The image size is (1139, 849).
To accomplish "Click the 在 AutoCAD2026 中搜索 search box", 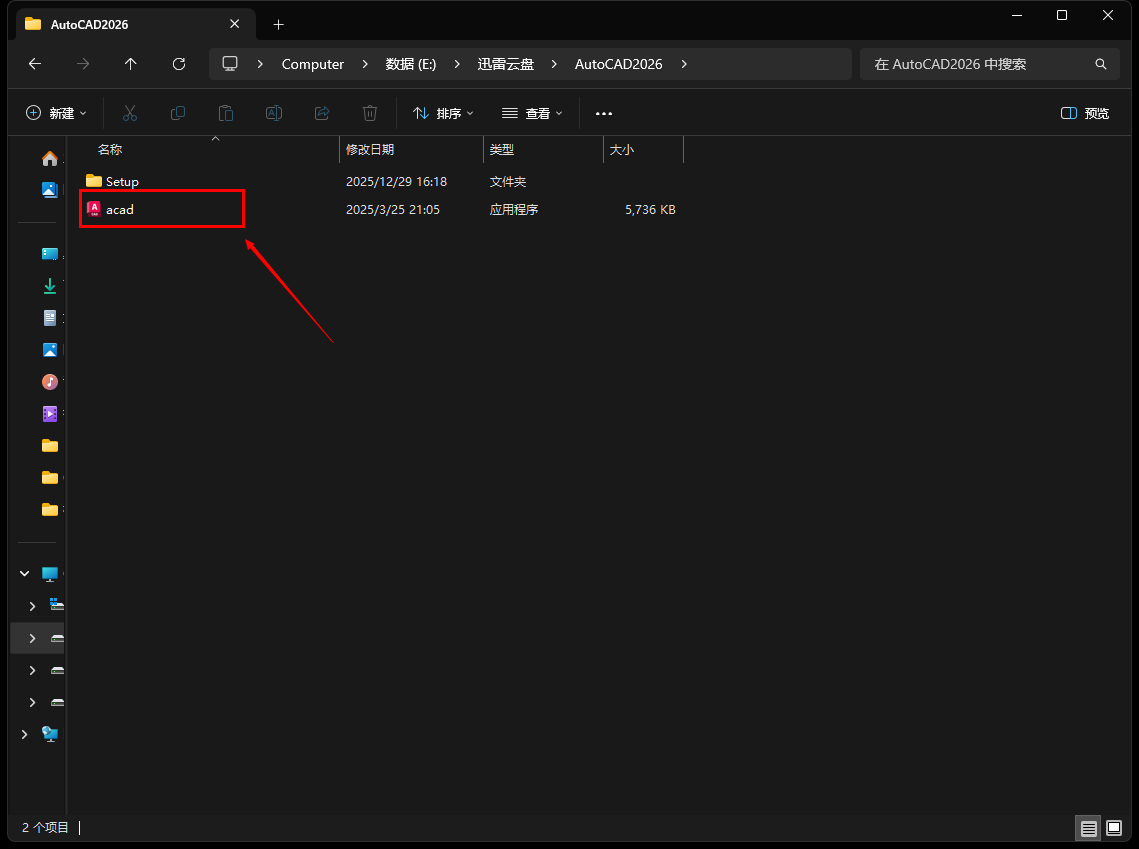I will 980,64.
